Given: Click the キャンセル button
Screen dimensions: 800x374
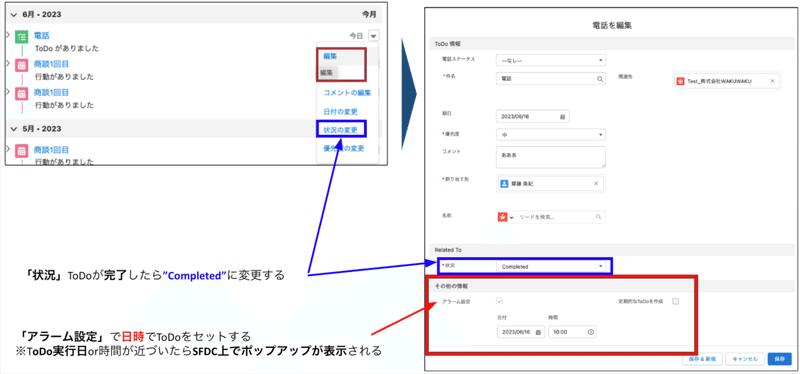Looking at the screenshot, I should (745, 359).
